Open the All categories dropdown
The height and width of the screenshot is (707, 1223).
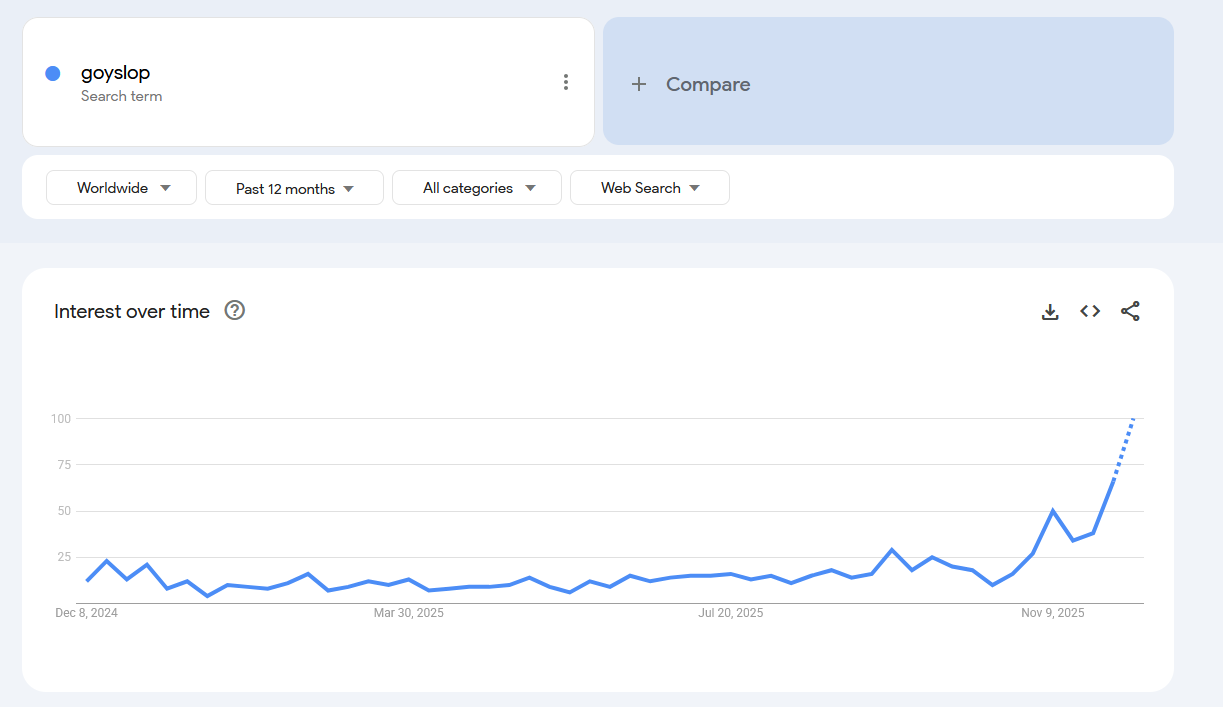point(477,188)
